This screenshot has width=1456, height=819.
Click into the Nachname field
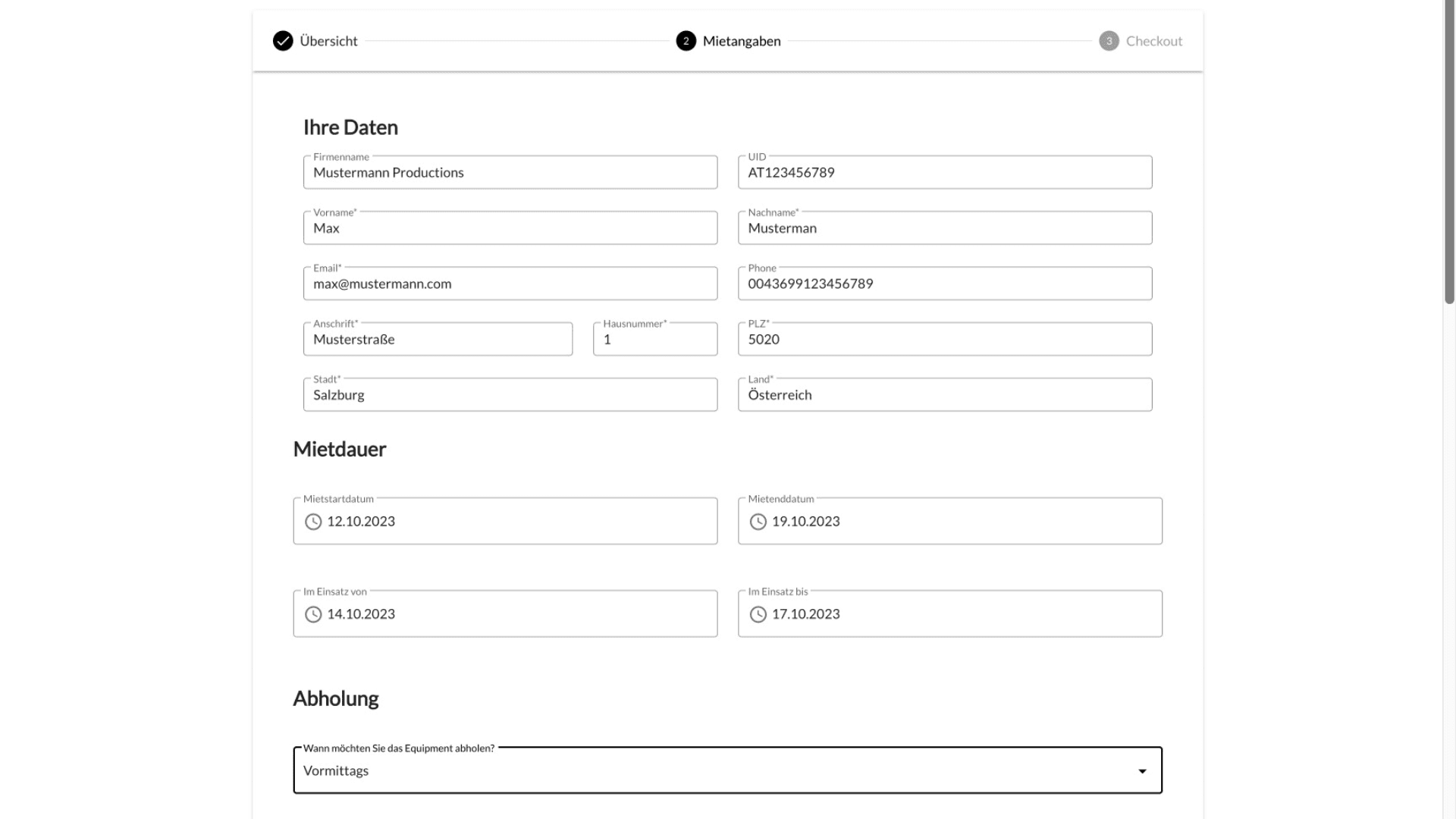tap(944, 228)
